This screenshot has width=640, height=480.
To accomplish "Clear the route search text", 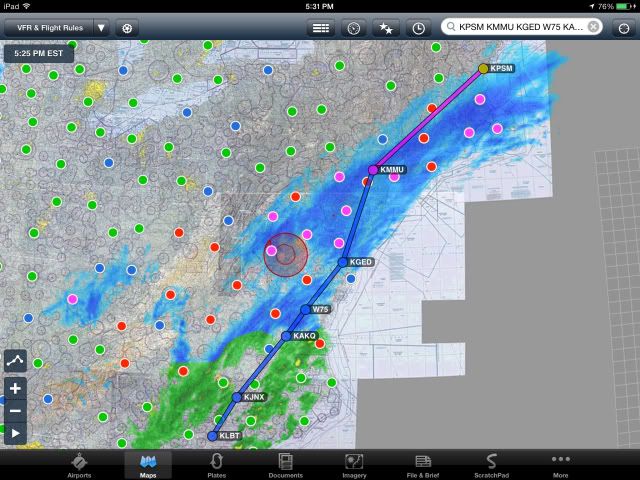I will (x=594, y=28).
